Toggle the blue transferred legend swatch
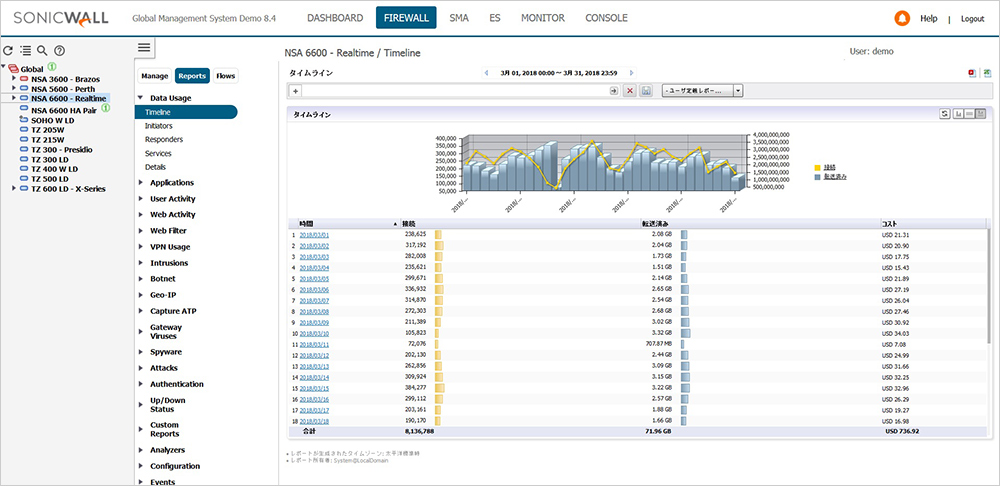 click(x=818, y=176)
